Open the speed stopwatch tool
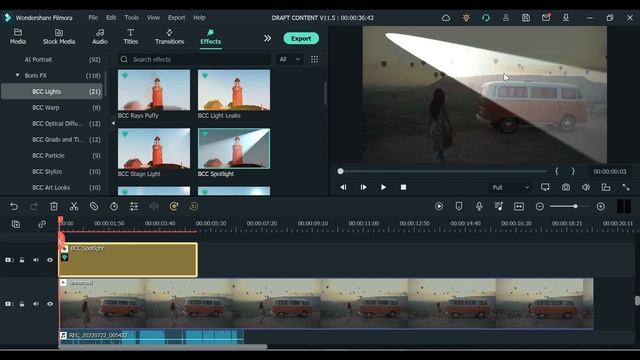Screen dimensions: 640x360 click(x=114, y=207)
